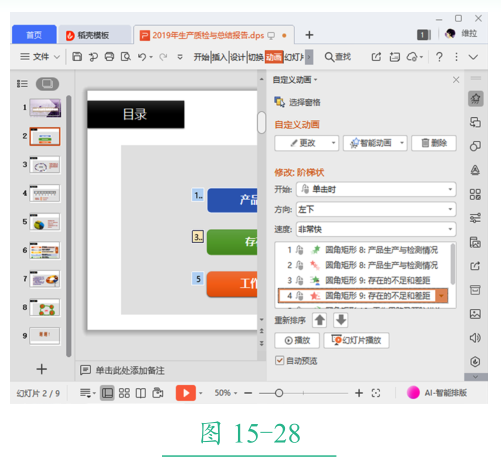
Task: Switch to slide thumbnail view icon
Action: tap(47, 84)
